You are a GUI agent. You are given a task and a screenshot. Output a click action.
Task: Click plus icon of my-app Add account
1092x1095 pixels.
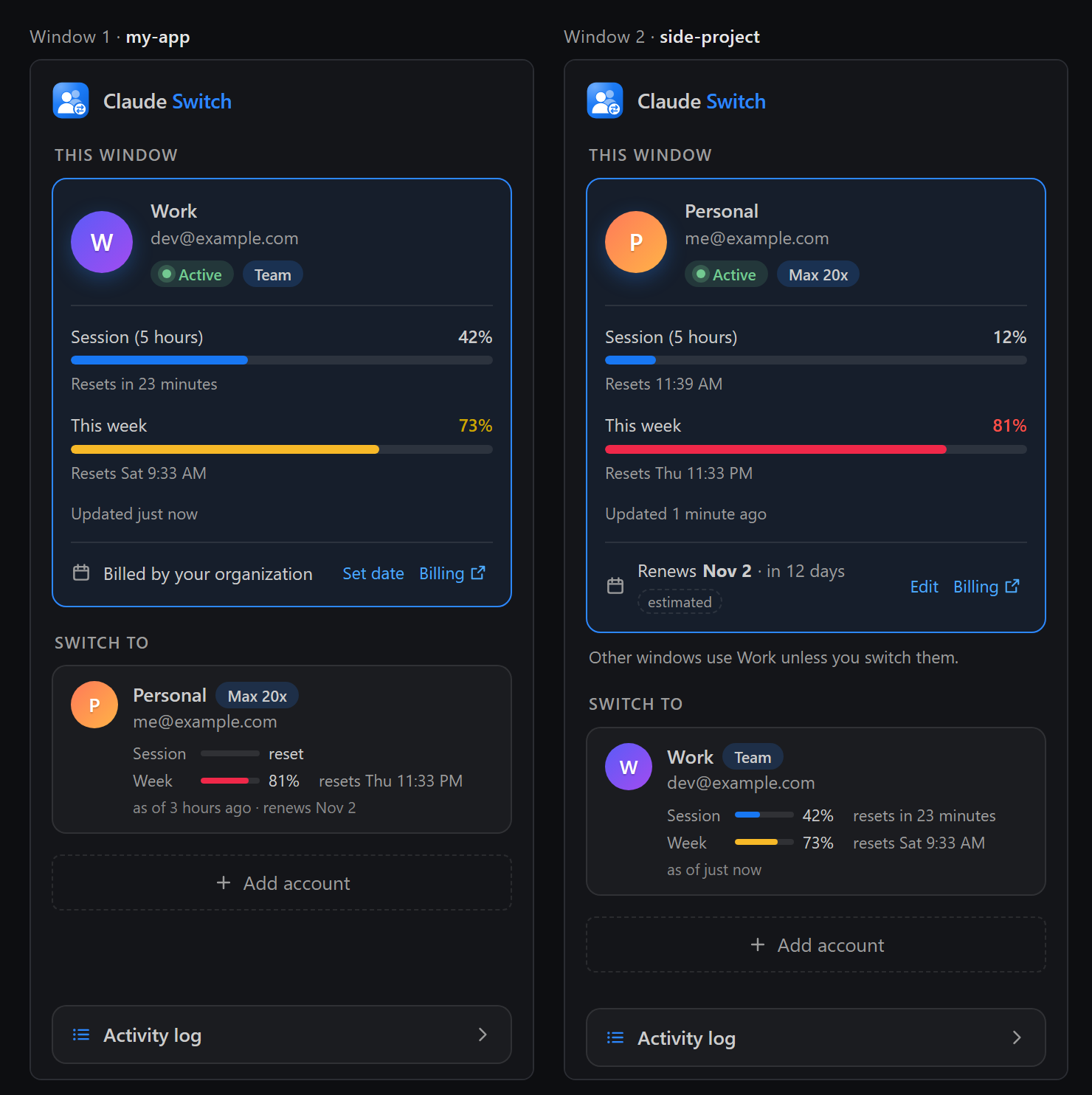(x=224, y=882)
